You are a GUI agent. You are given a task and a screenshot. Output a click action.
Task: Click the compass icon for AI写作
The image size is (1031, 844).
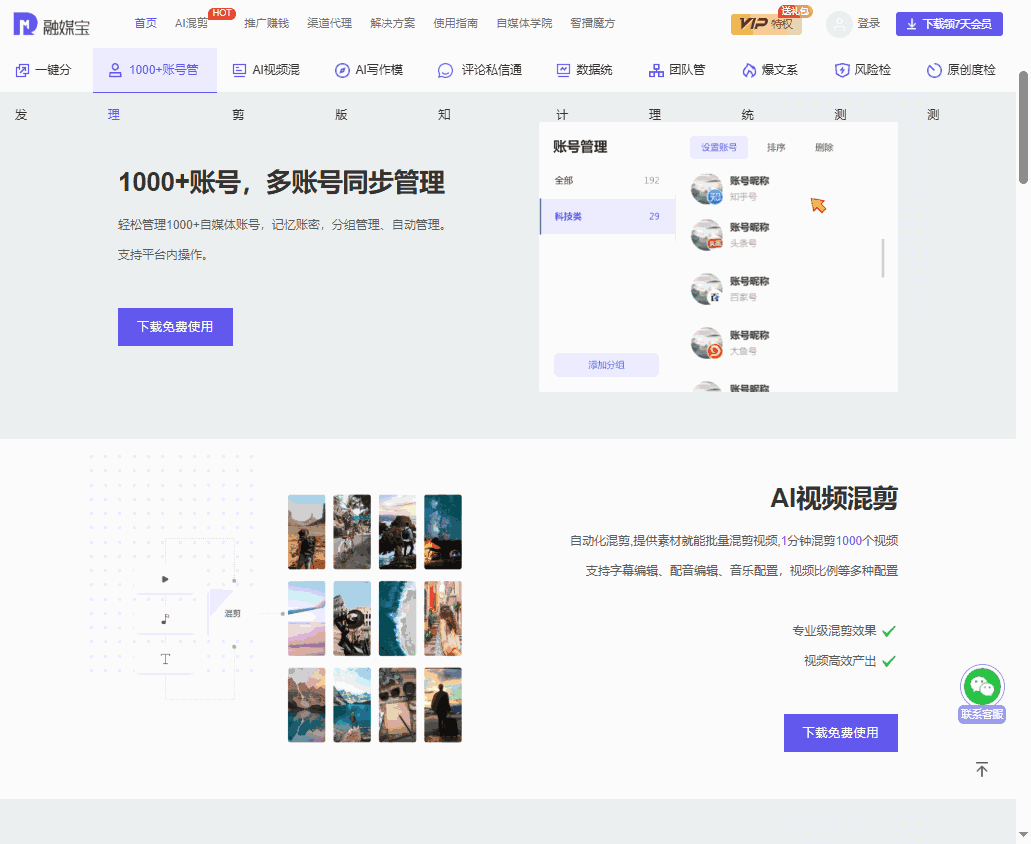pyautogui.click(x=342, y=70)
